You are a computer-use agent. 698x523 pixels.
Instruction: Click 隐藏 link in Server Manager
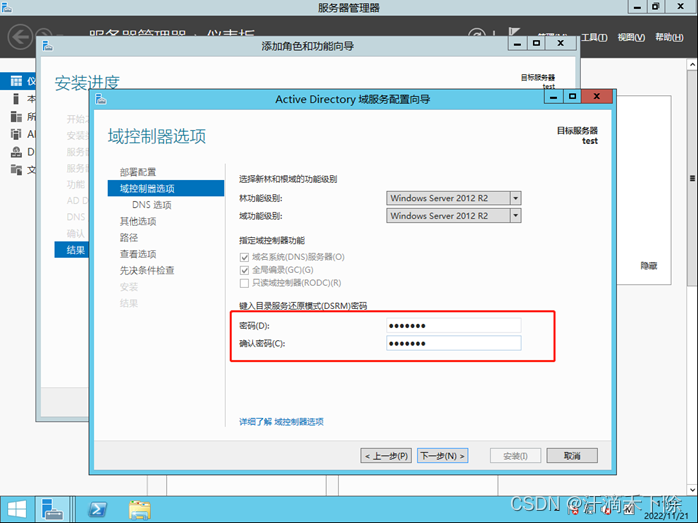[649, 266]
